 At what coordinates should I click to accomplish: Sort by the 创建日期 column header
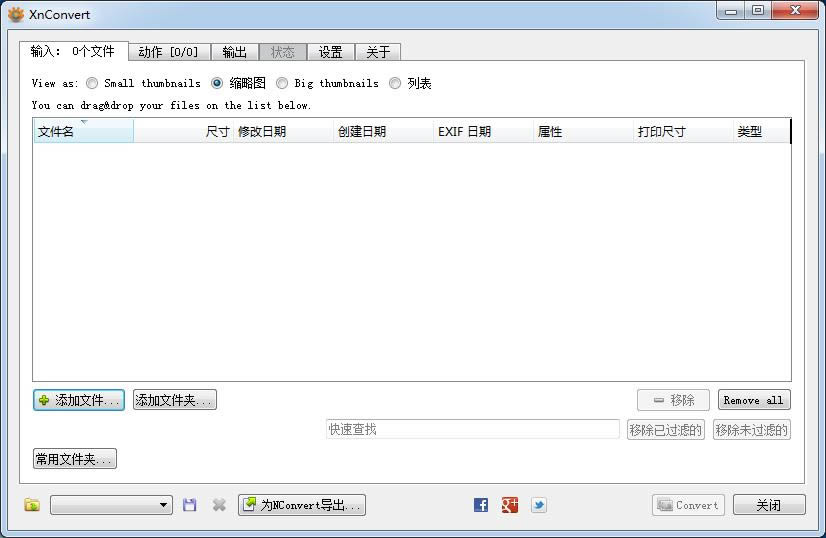pyautogui.click(x=384, y=131)
